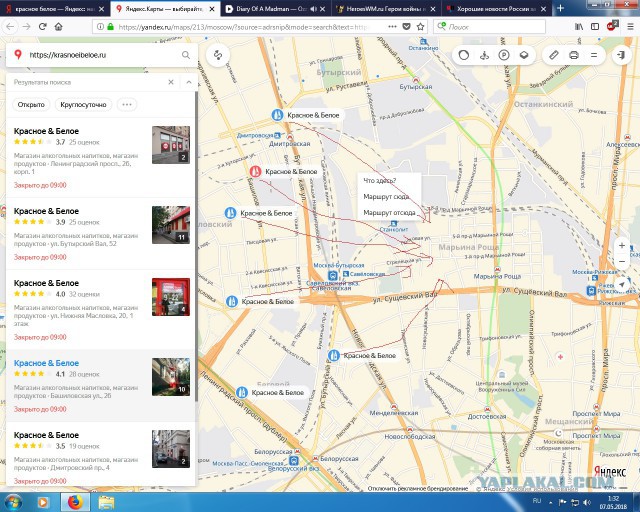Reload the page with the refresh button

pyautogui.click(x=42, y=27)
